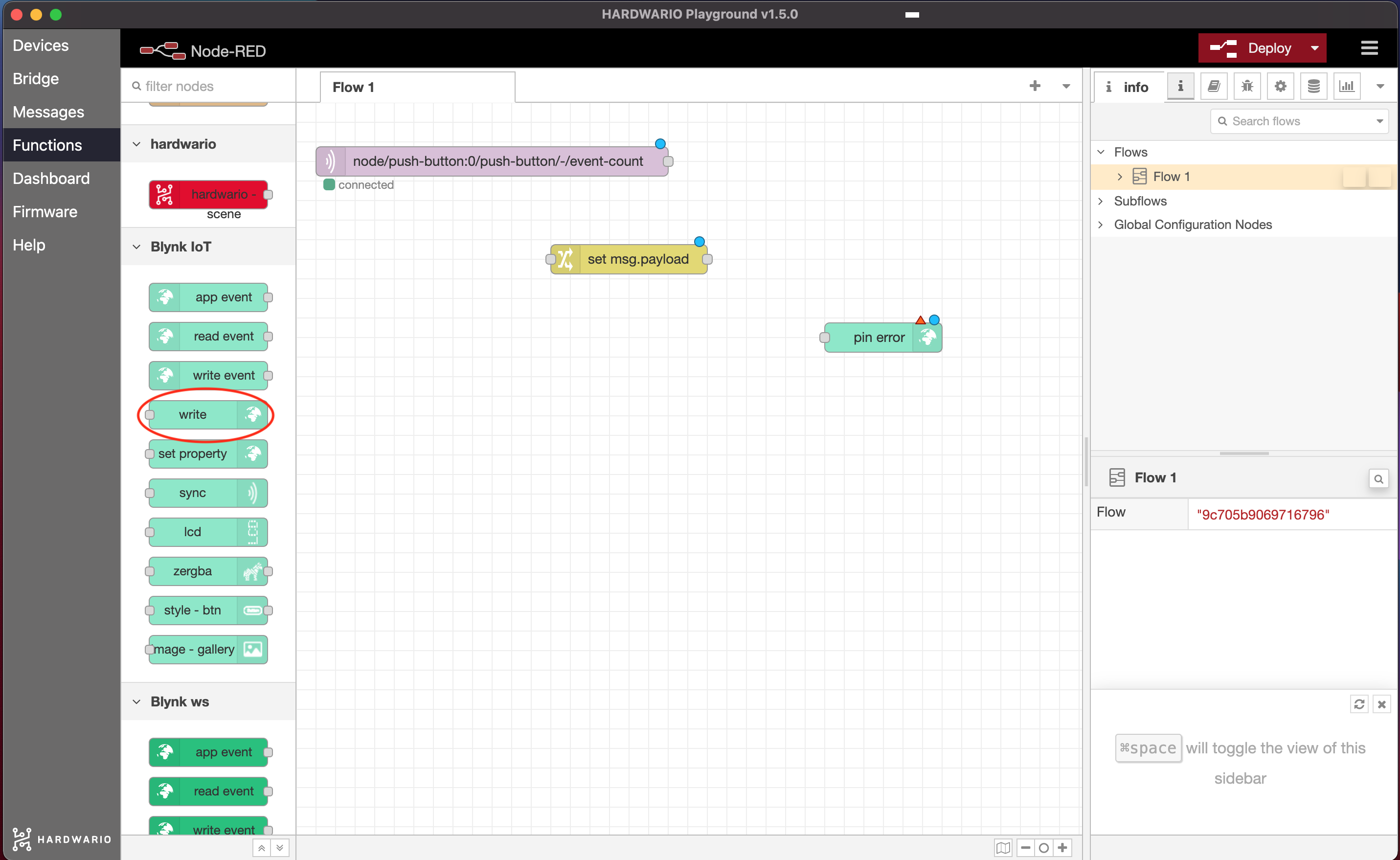This screenshot has height=860, width=1400.
Task: Select the push-button event-count MQTT node
Action: [492, 161]
